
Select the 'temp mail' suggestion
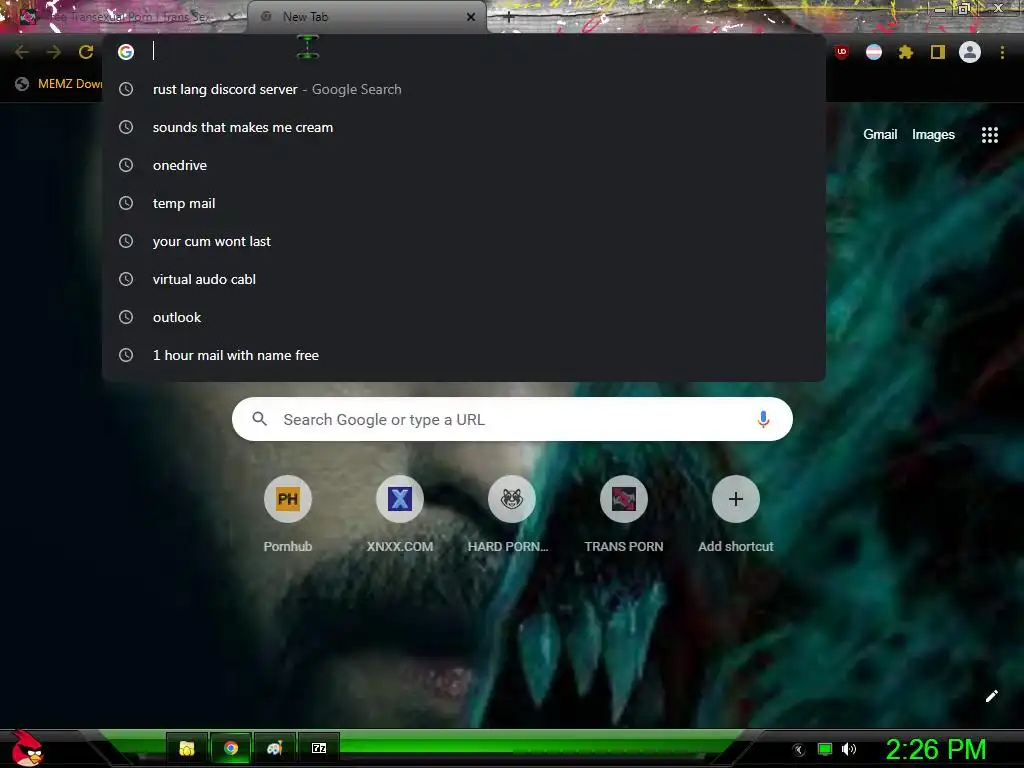464,203
